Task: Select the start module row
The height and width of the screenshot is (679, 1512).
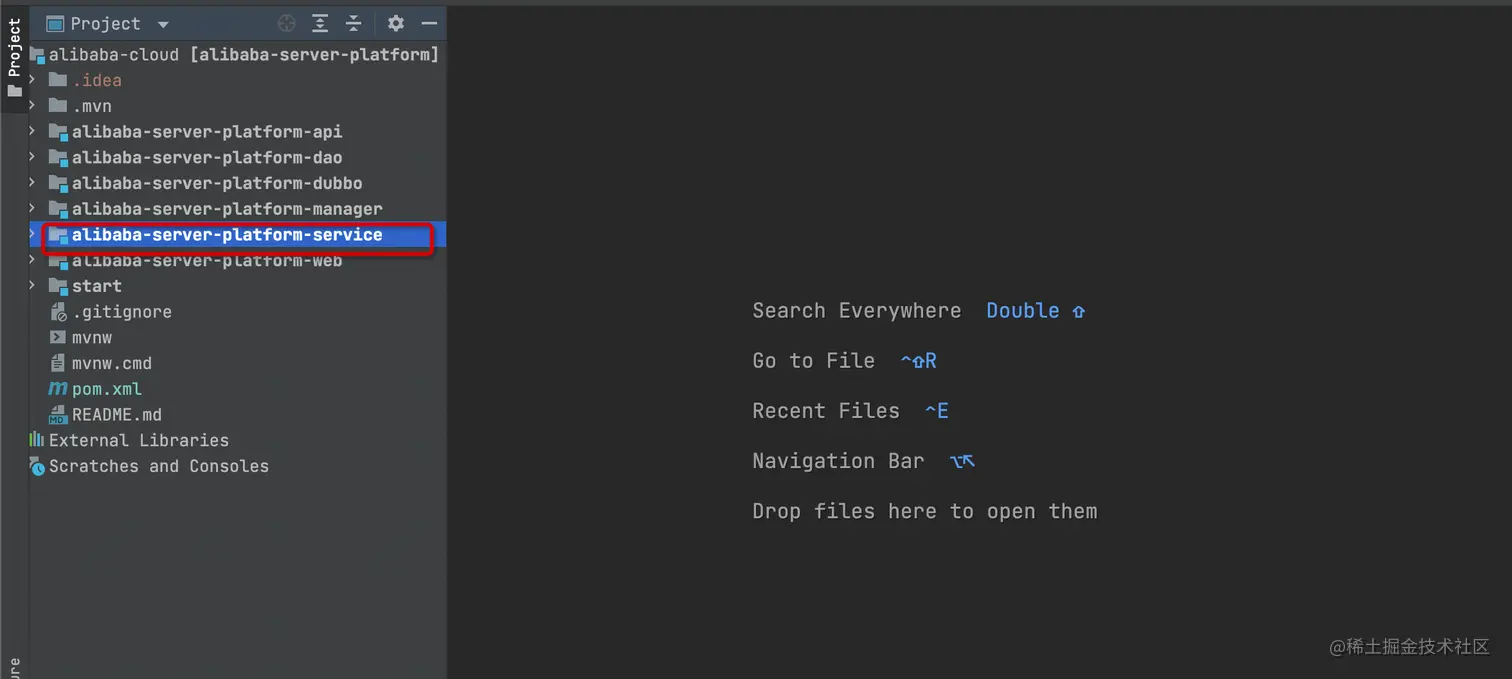Action: coord(238,286)
